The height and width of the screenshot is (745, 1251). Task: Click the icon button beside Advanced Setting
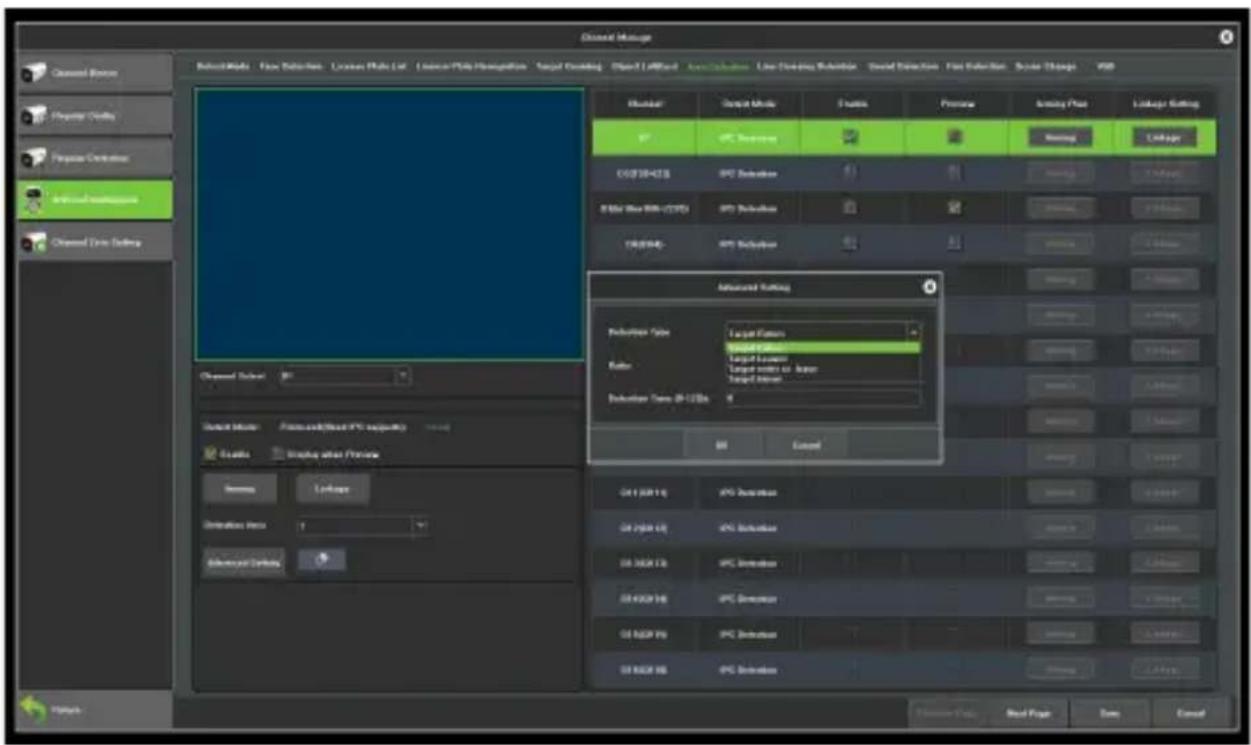coord(321,561)
